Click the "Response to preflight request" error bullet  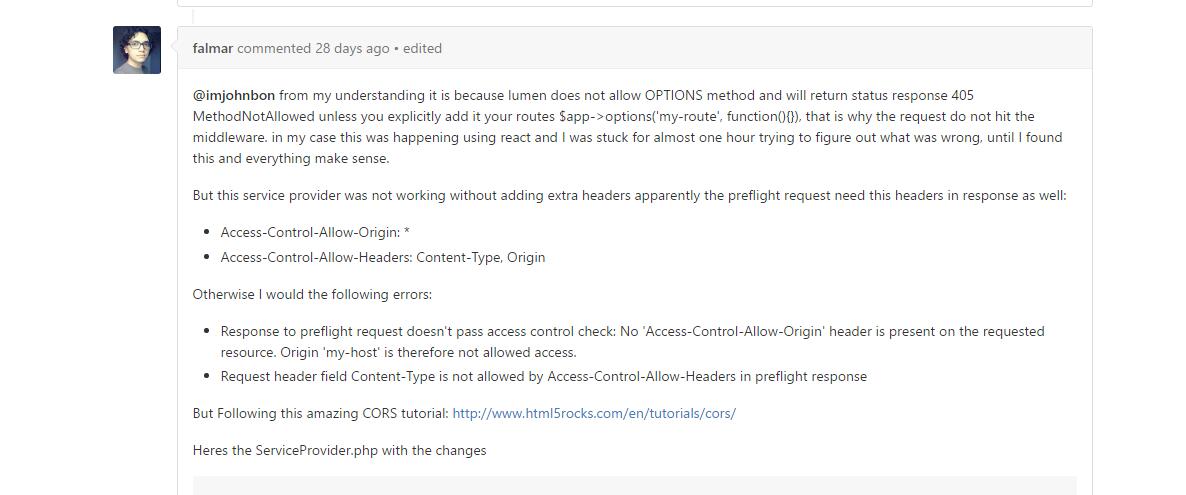click(x=632, y=342)
